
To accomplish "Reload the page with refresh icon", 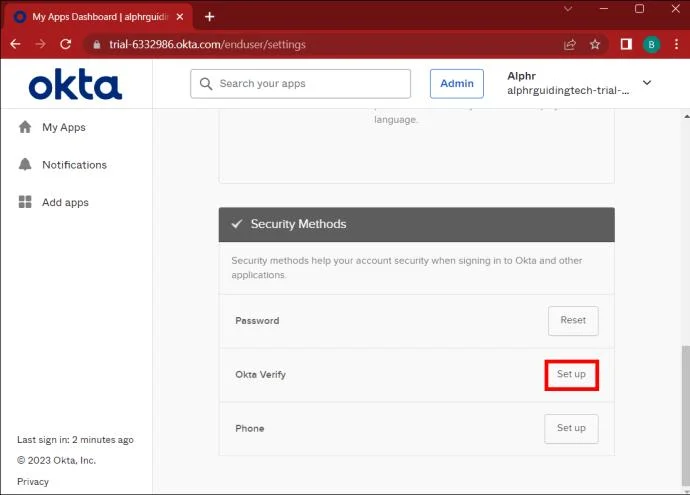I will (x=66, y=44).
